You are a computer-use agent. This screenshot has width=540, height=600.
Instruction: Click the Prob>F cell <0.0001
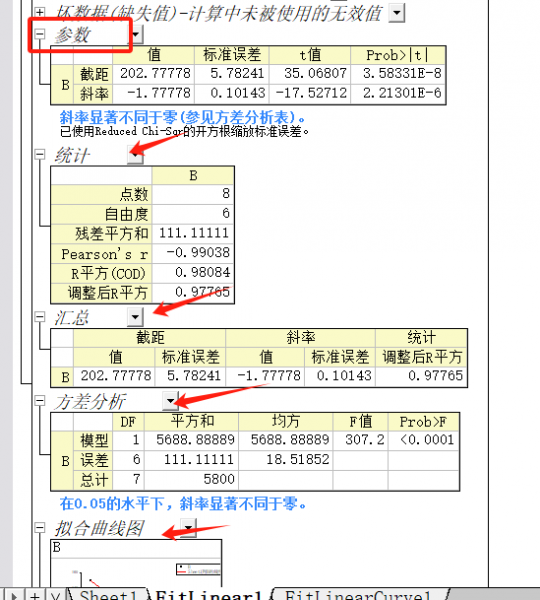click(424, 440)
